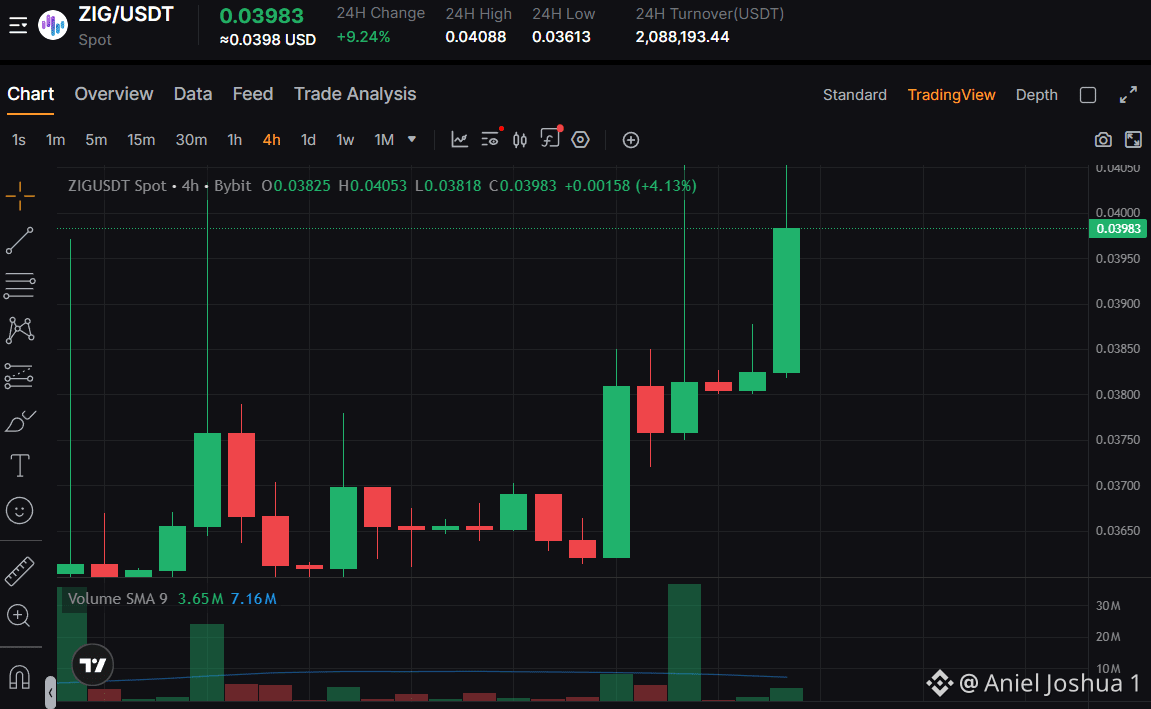
Task: Click the ZIG/USDT pair name
Action: point(126,15)
